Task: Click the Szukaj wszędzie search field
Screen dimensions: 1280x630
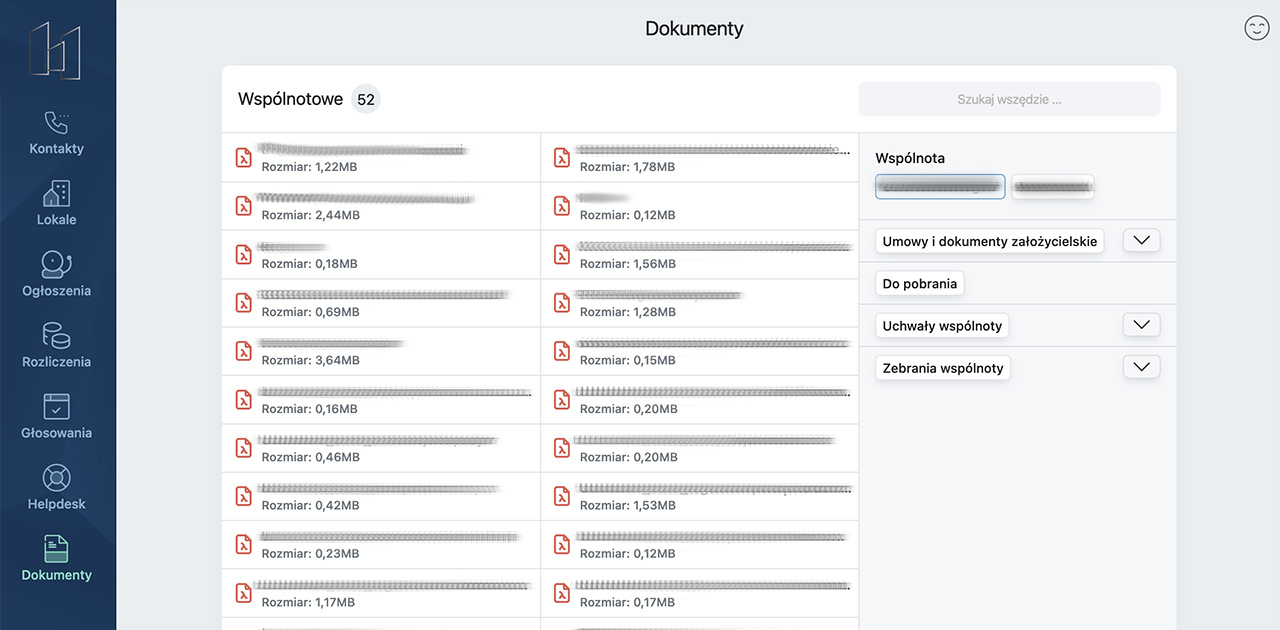Action: point(1008,99)
